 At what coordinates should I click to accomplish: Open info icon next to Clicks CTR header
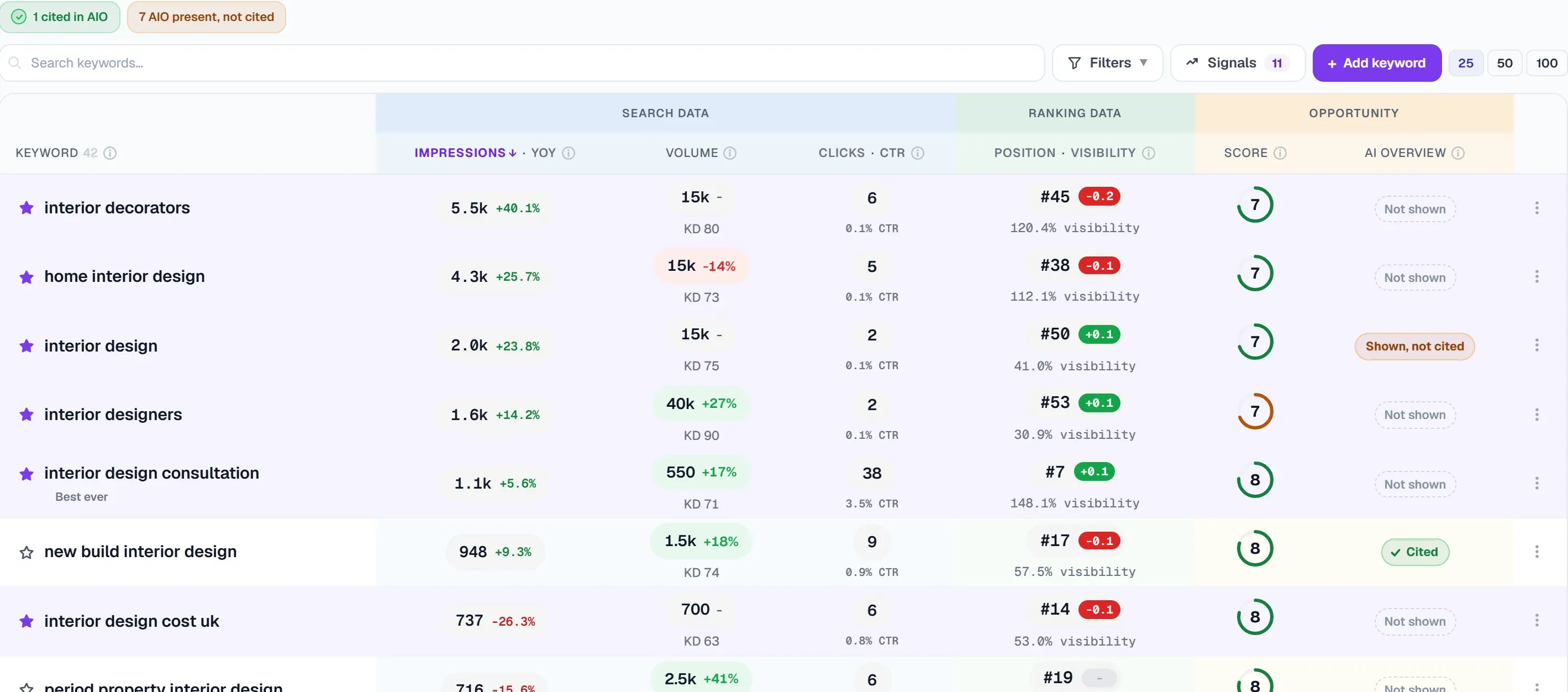pyautogui.click(x=917, y=153)
